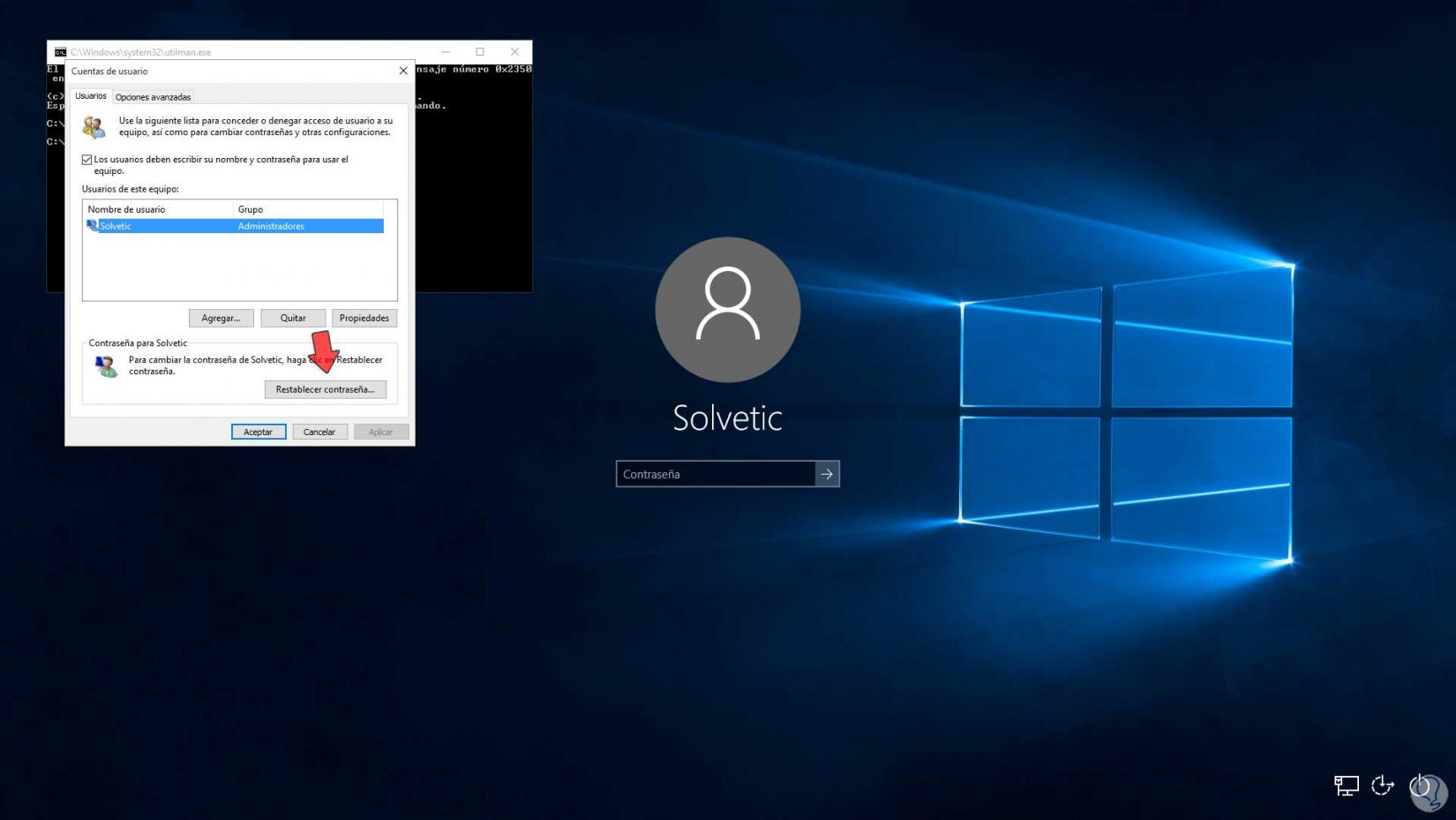This screenshot has width=1456, height=820.
Task: Click the password key user icon
Action: coord(106,365)
